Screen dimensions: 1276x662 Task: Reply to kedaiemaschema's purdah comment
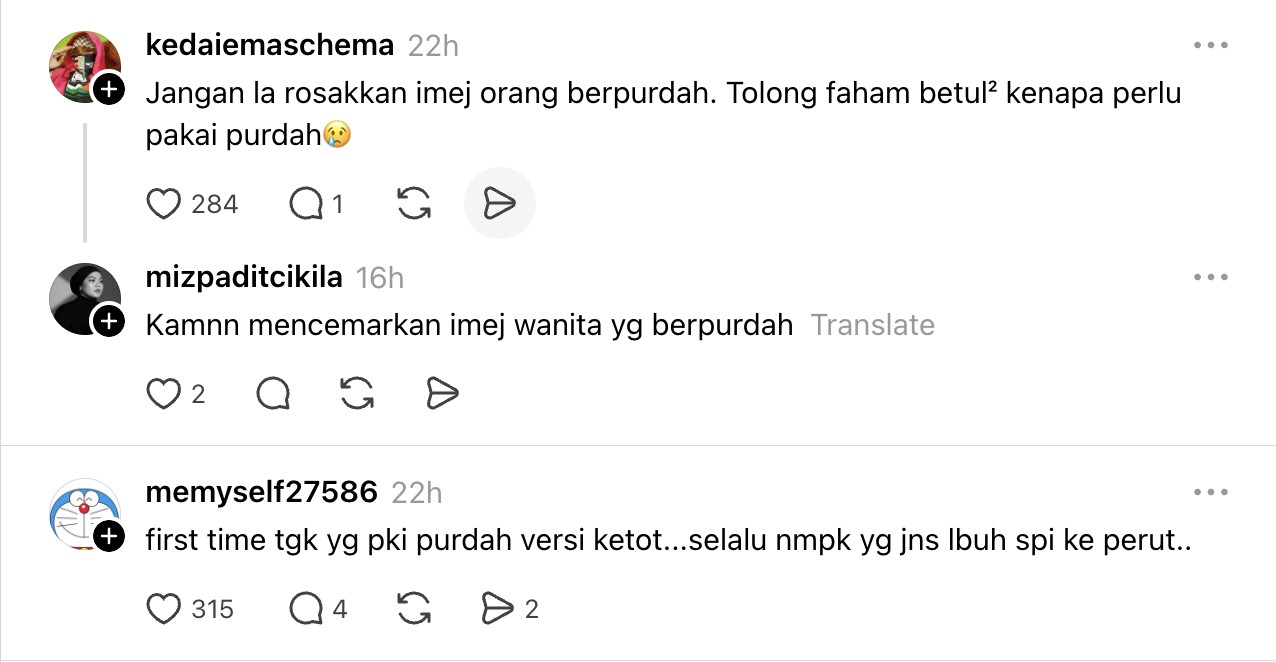pyautogui.click(x=306, y=204)
